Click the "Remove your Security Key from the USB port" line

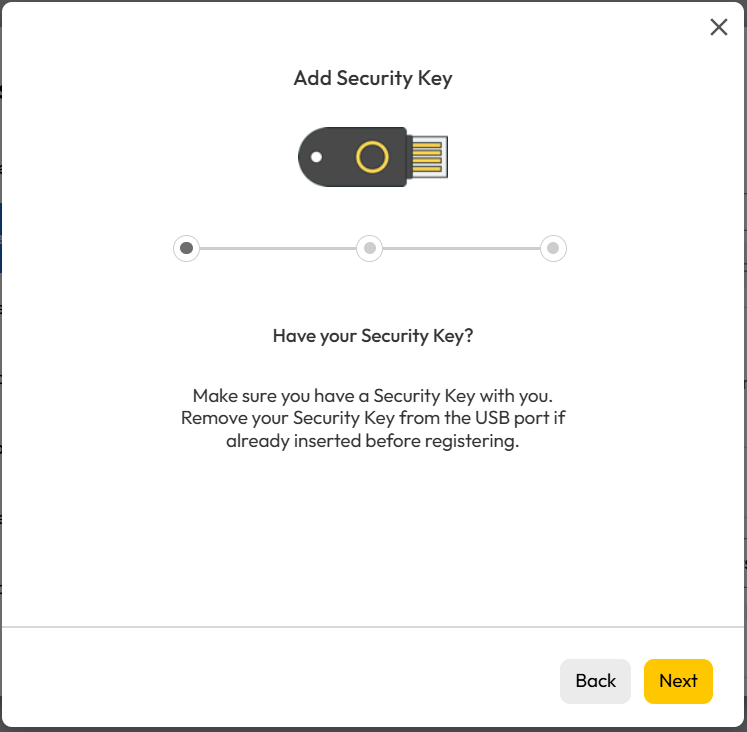point(373,417)
